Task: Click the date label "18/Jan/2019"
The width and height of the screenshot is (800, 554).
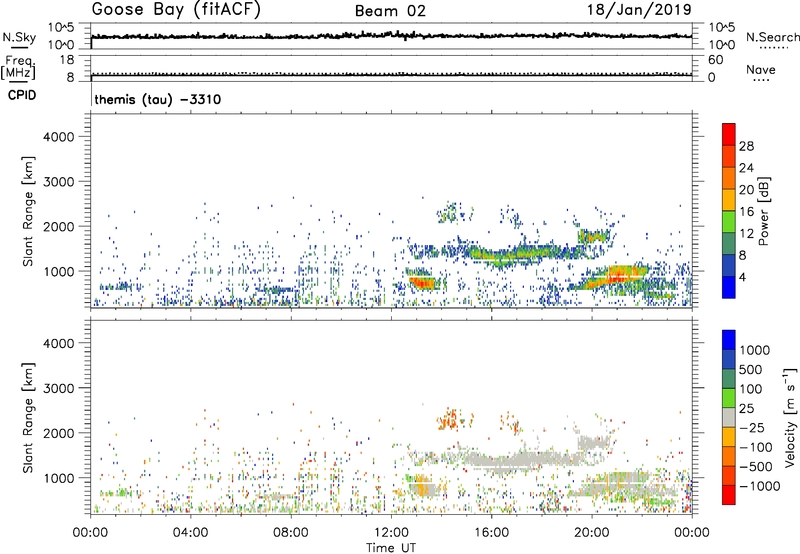Action: point(639,10)
